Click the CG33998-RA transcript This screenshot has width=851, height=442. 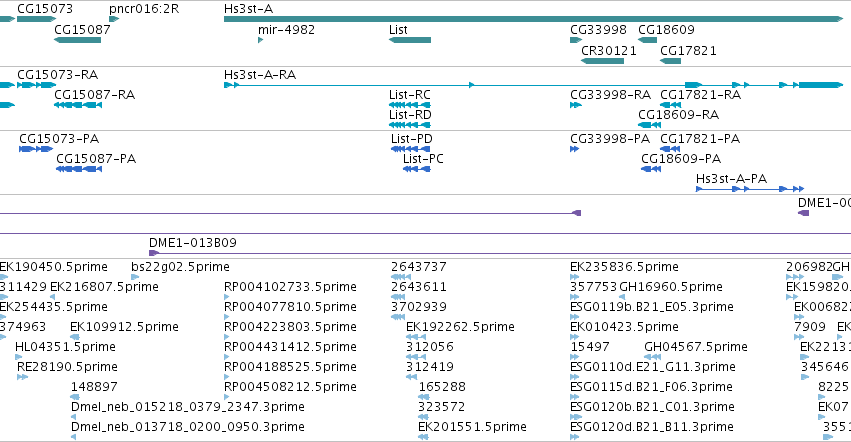[576, 105]
